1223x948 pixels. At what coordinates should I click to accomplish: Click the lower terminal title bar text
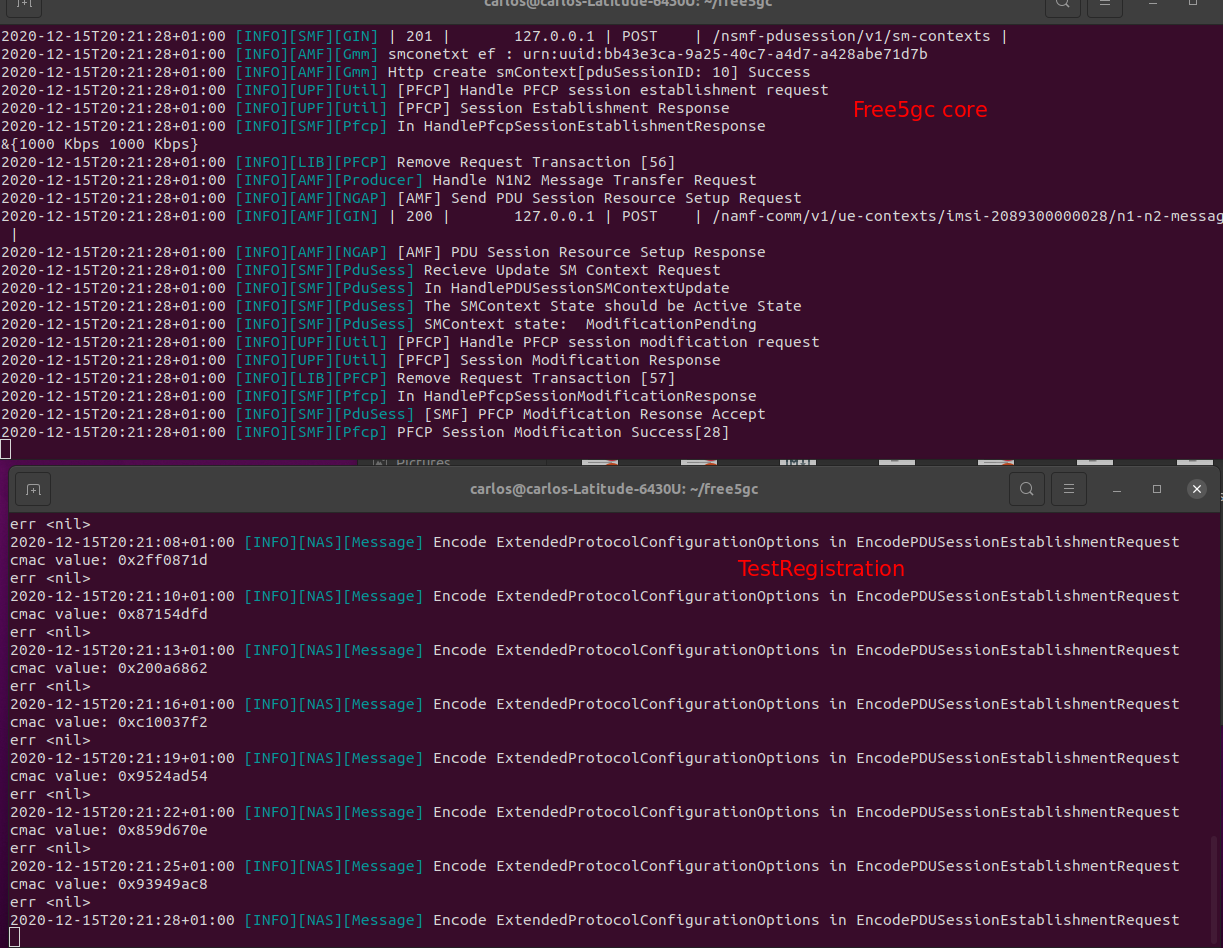613,489
